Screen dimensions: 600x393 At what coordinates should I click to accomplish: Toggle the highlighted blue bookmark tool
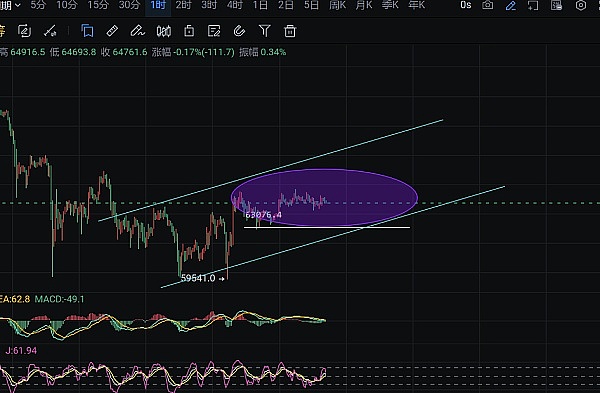coord(87,31)
